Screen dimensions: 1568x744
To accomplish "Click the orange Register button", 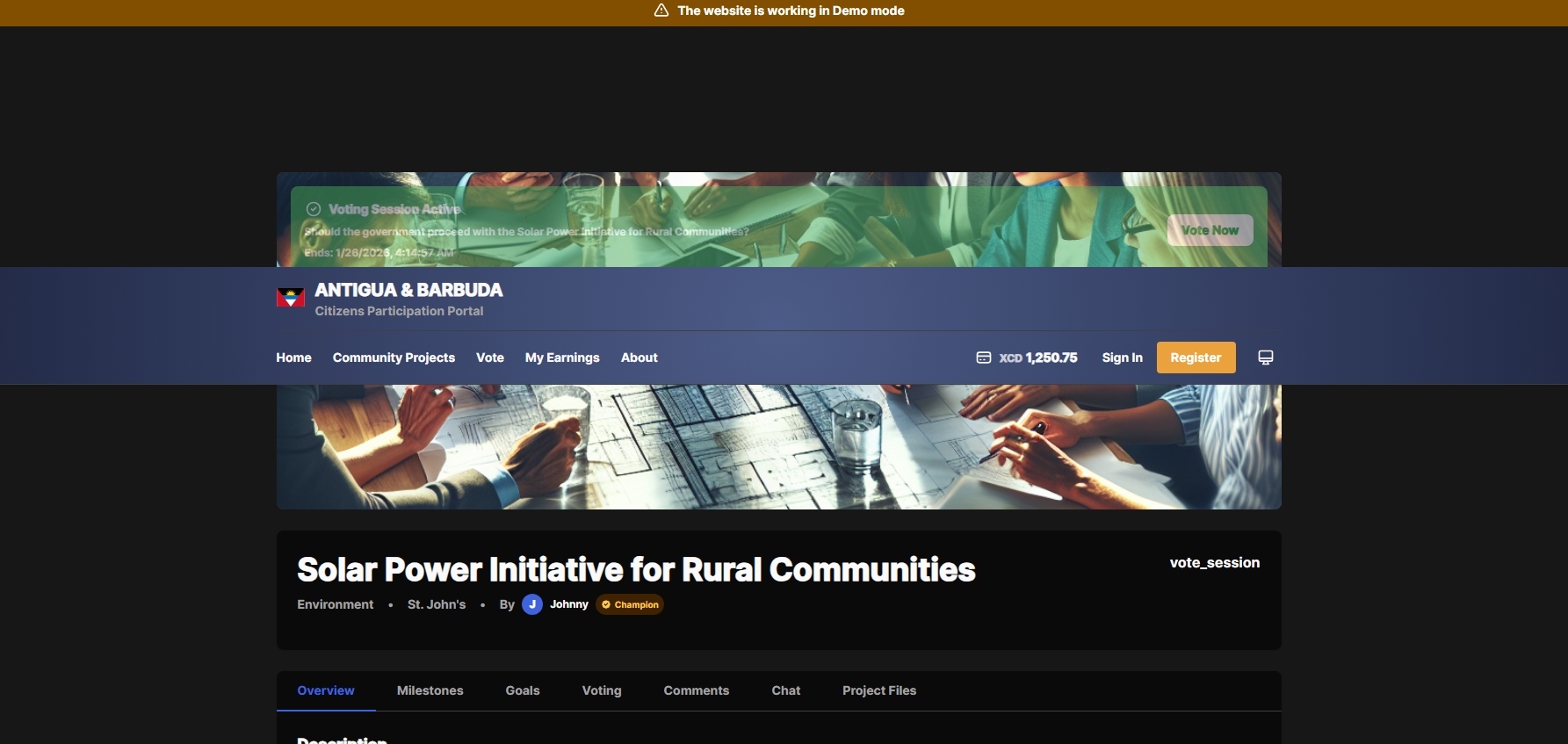I will 1196,358.
